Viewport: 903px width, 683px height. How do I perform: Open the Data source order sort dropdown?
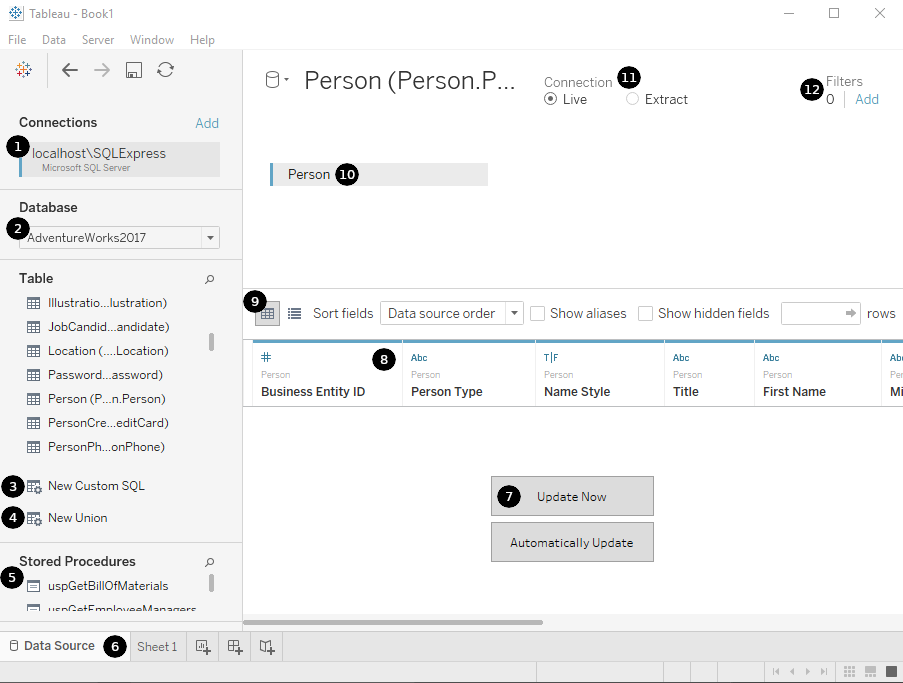pyautogui.click(x=514, y=313)
